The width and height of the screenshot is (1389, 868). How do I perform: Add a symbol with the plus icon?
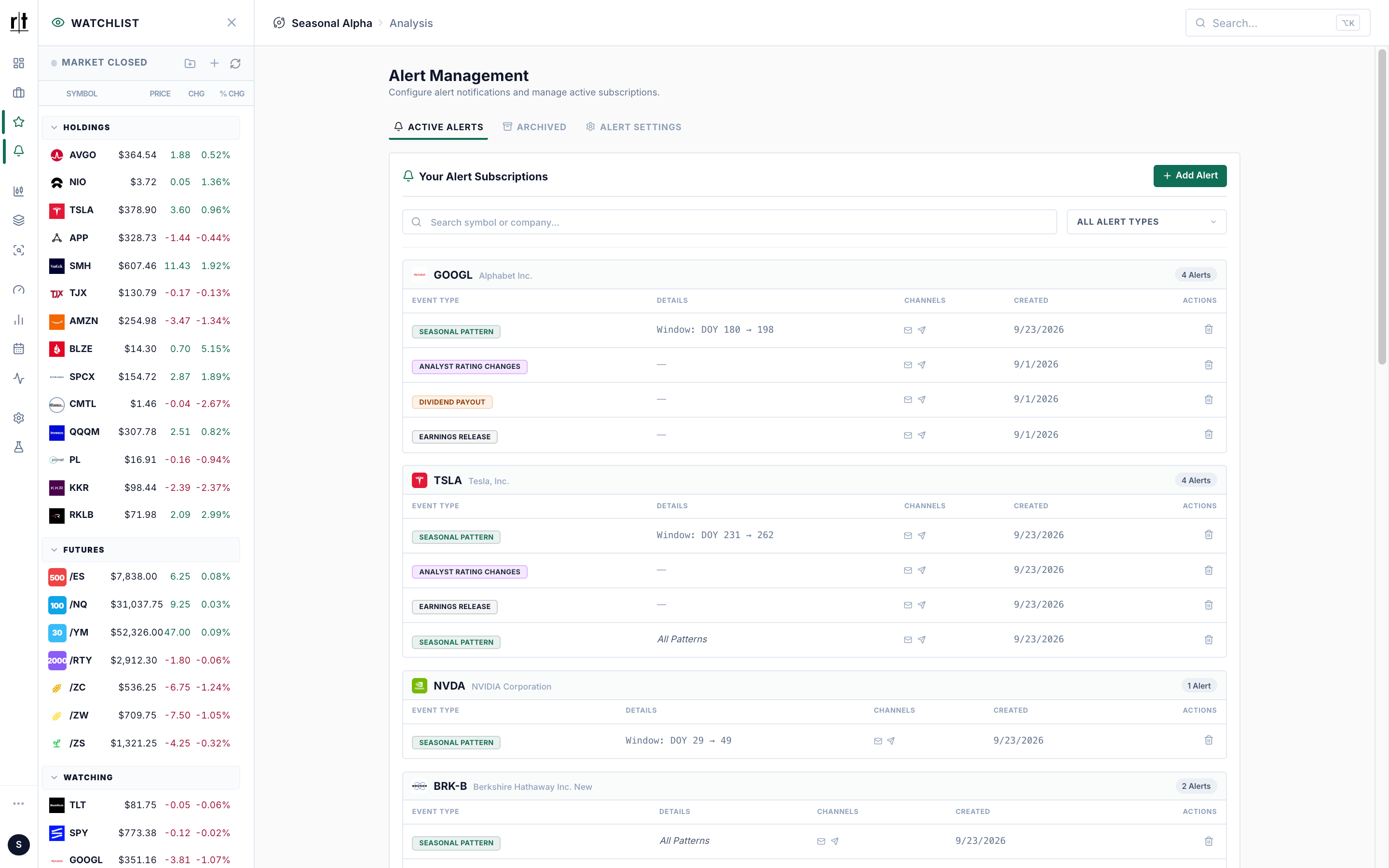click(x=214, y=63)
